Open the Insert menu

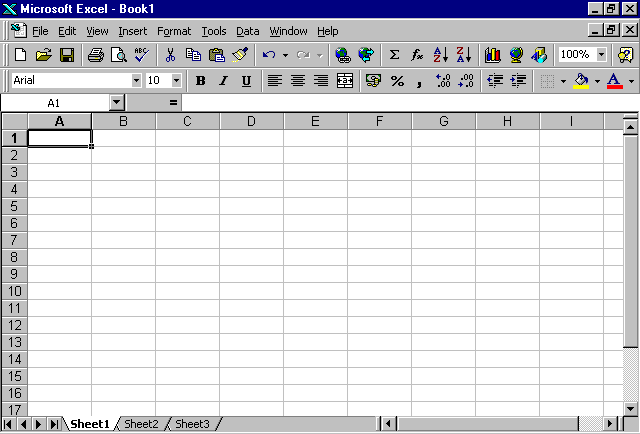tap(133, 31)
